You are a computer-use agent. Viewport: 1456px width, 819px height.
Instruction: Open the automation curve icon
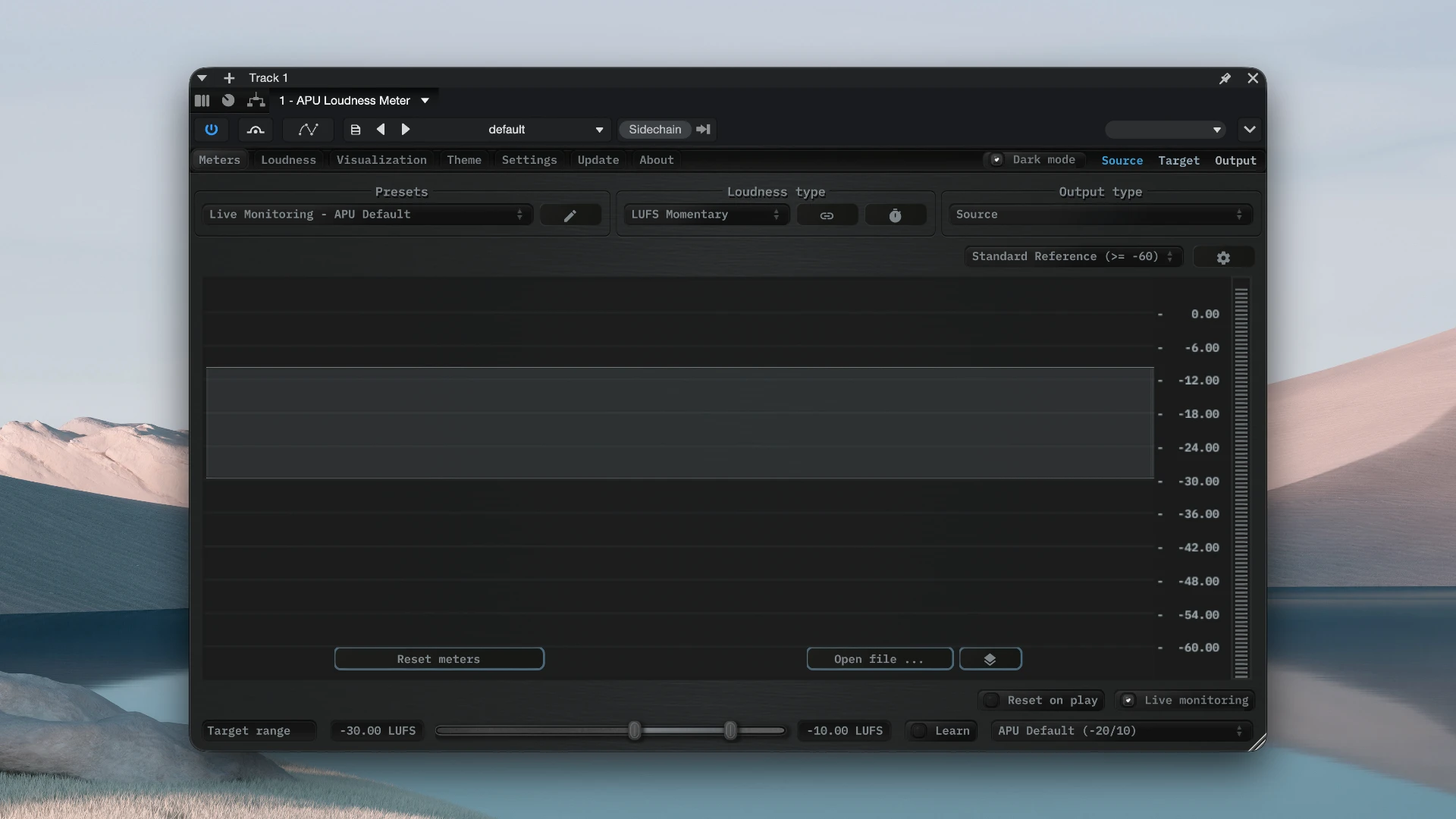coord(308,130)
